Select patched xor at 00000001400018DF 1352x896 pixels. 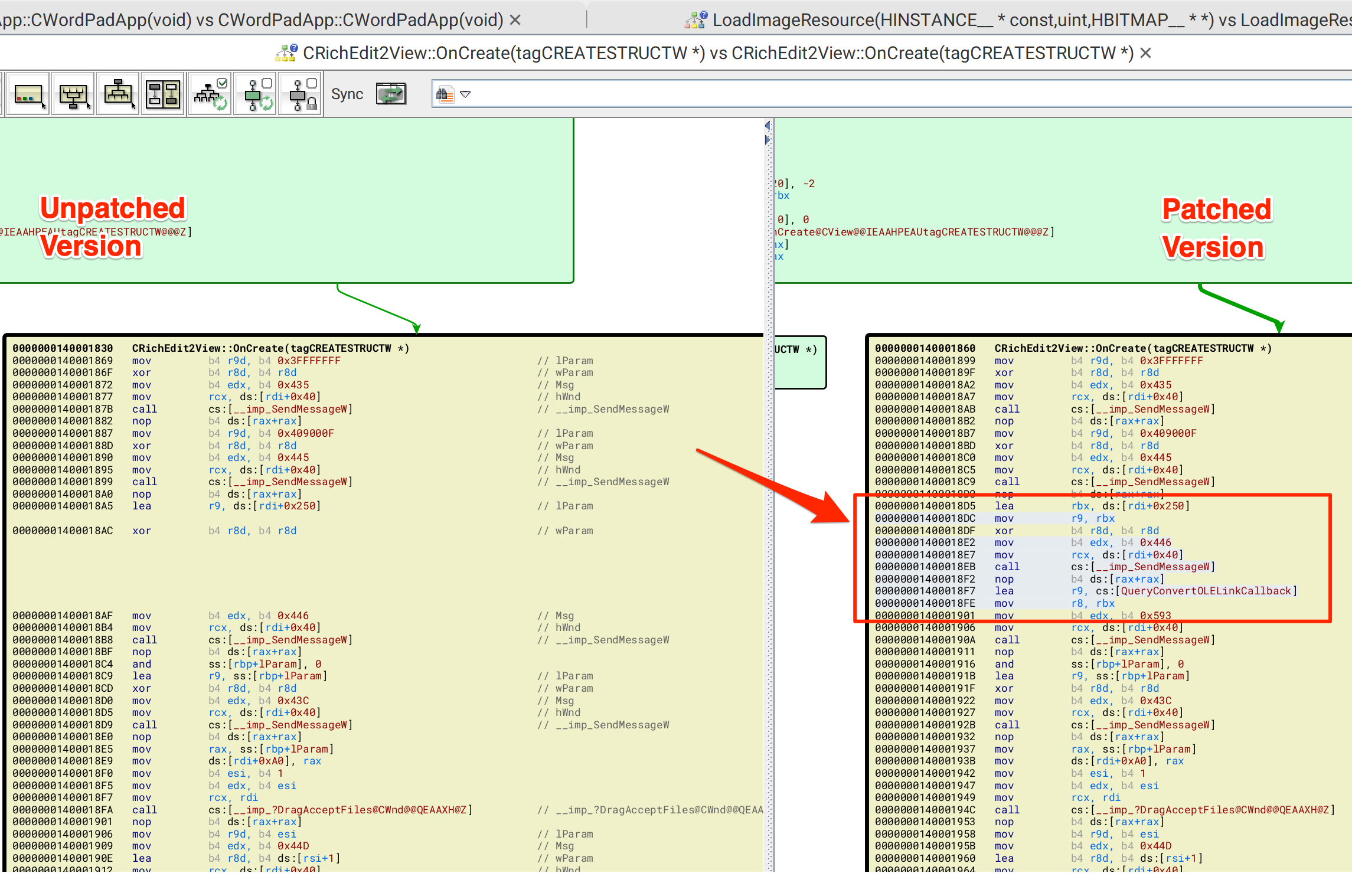point(1017,531)
